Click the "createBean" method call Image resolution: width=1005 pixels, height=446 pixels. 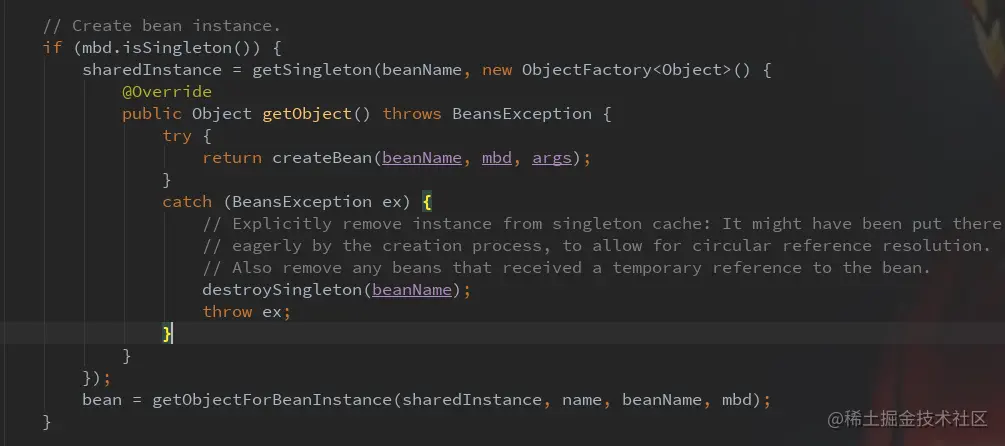click(322, 158)
